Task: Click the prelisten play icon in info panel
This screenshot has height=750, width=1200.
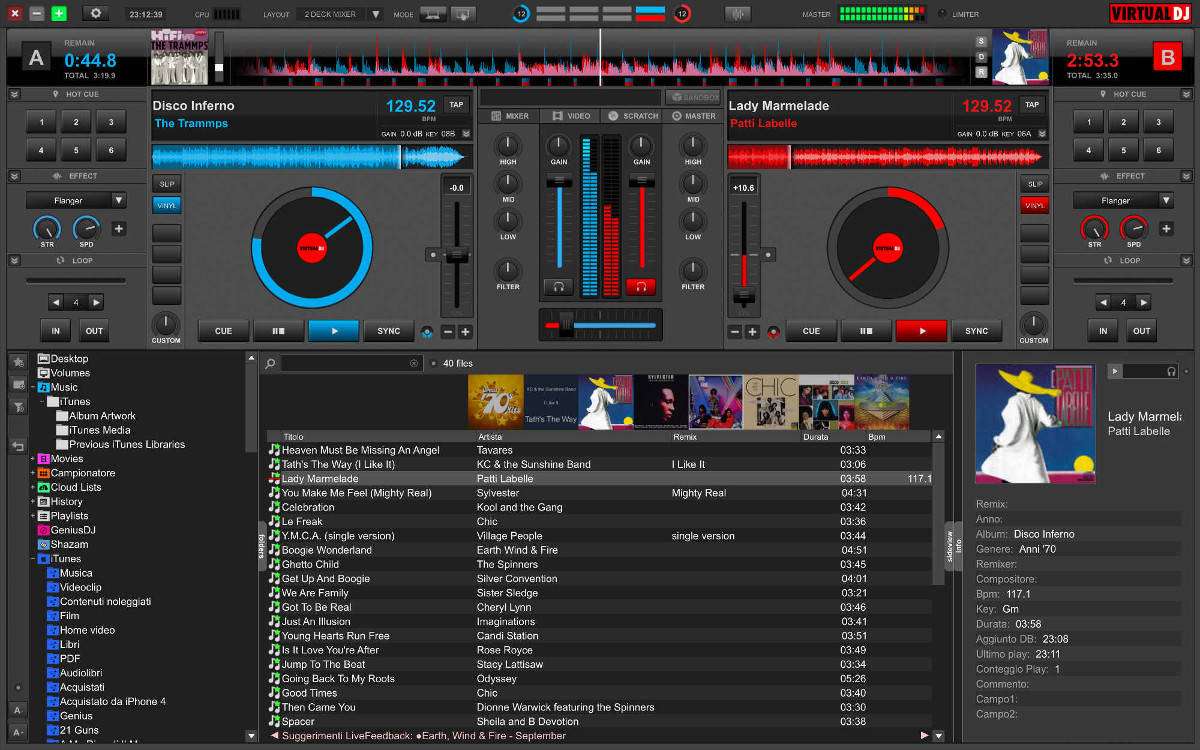Action: click(1114, 371)
